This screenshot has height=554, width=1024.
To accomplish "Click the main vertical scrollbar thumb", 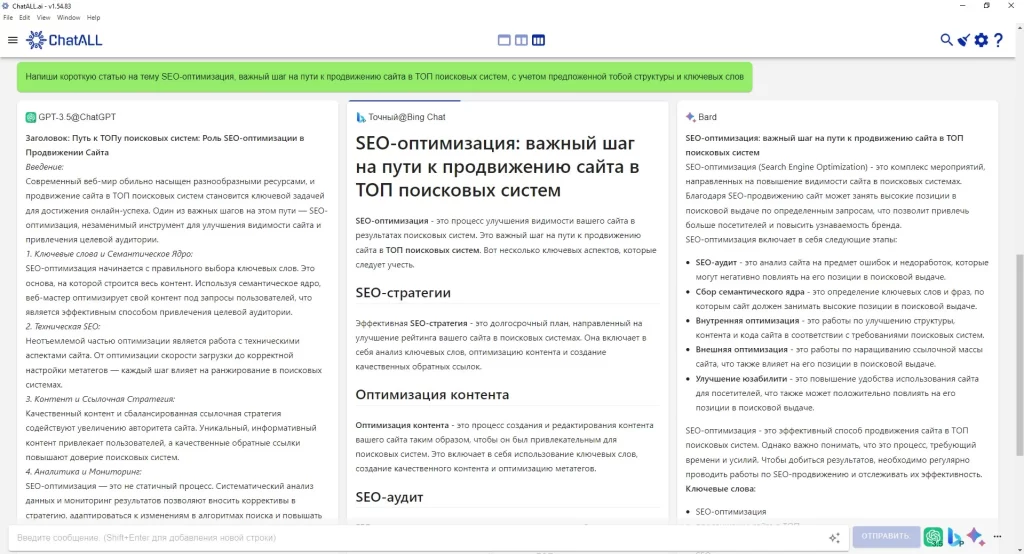I will click(x=1019, y=355).
